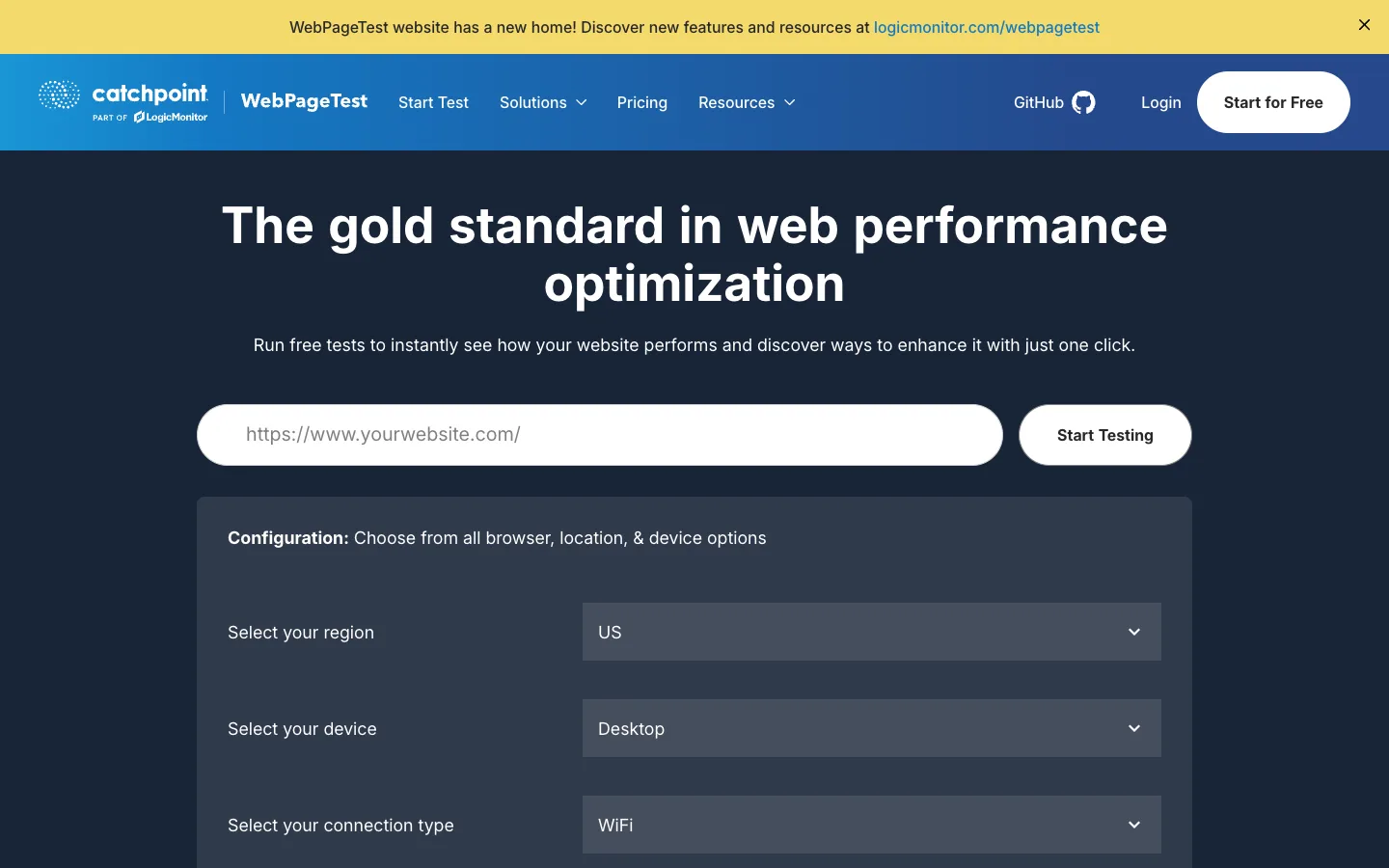Focus the website URL input field
The height and width of the screenshot is (868, 1389).
click(600, 435)
